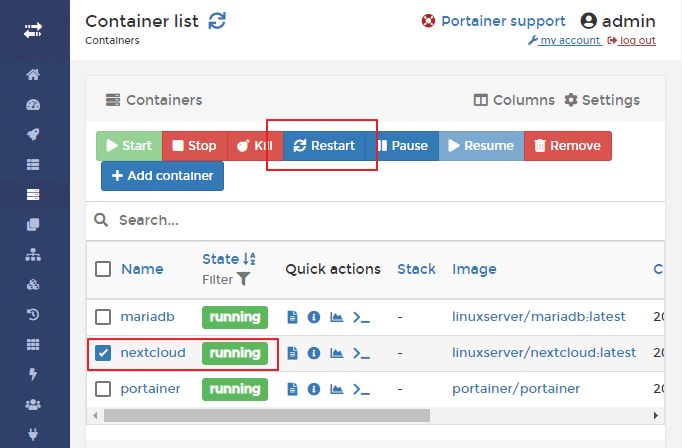Uncheck the nextcloud container checkbox
This screenshot has width=682, height=448.
pyautogui.click(x=103, y=353)
